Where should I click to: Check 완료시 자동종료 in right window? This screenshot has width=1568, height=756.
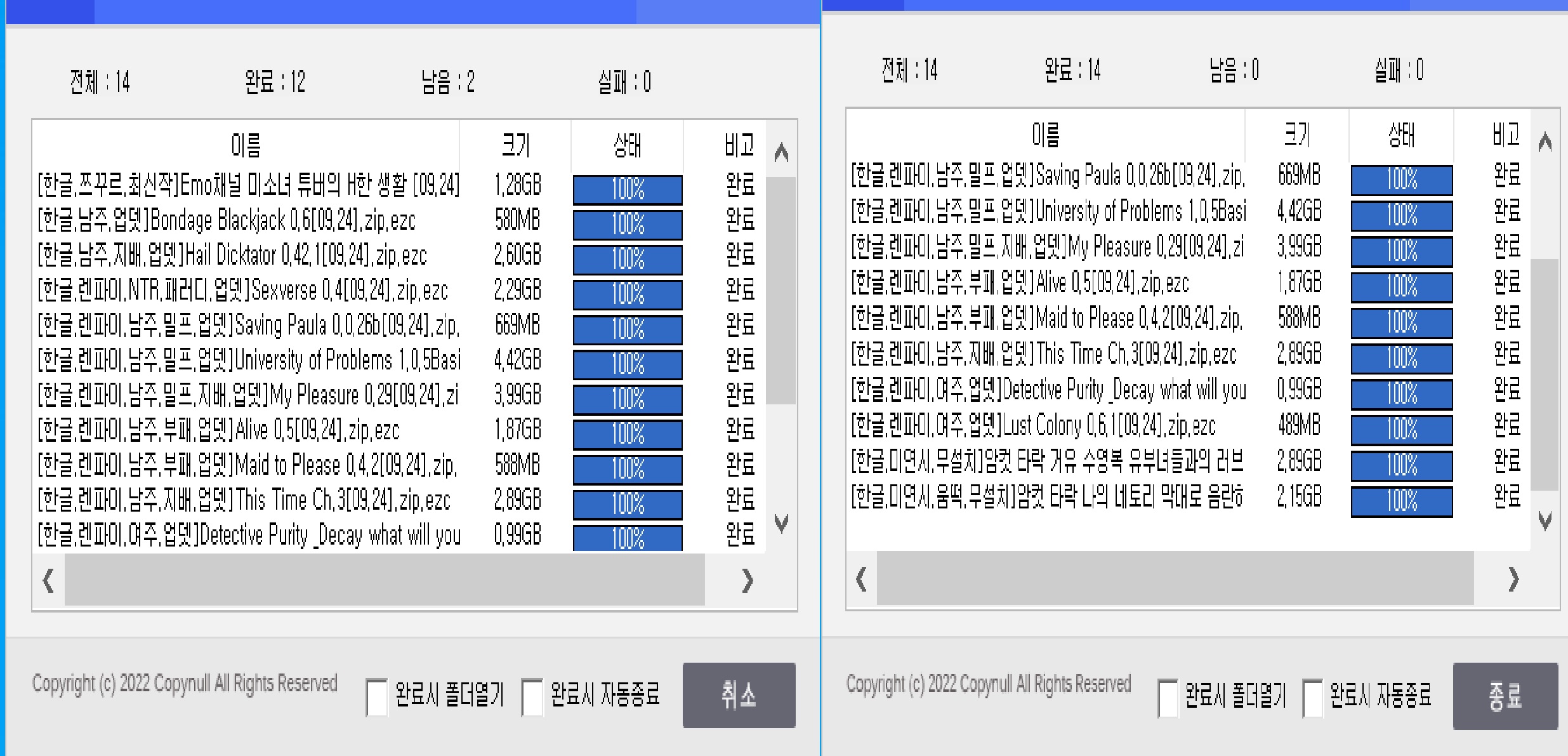(1312, 698)
